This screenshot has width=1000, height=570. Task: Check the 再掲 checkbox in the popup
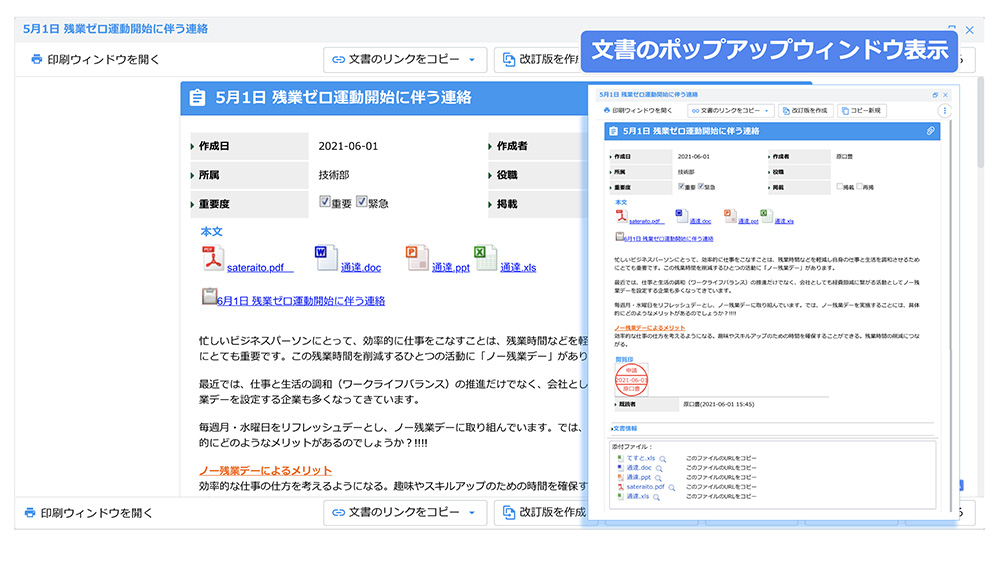(x=860, y=187)
